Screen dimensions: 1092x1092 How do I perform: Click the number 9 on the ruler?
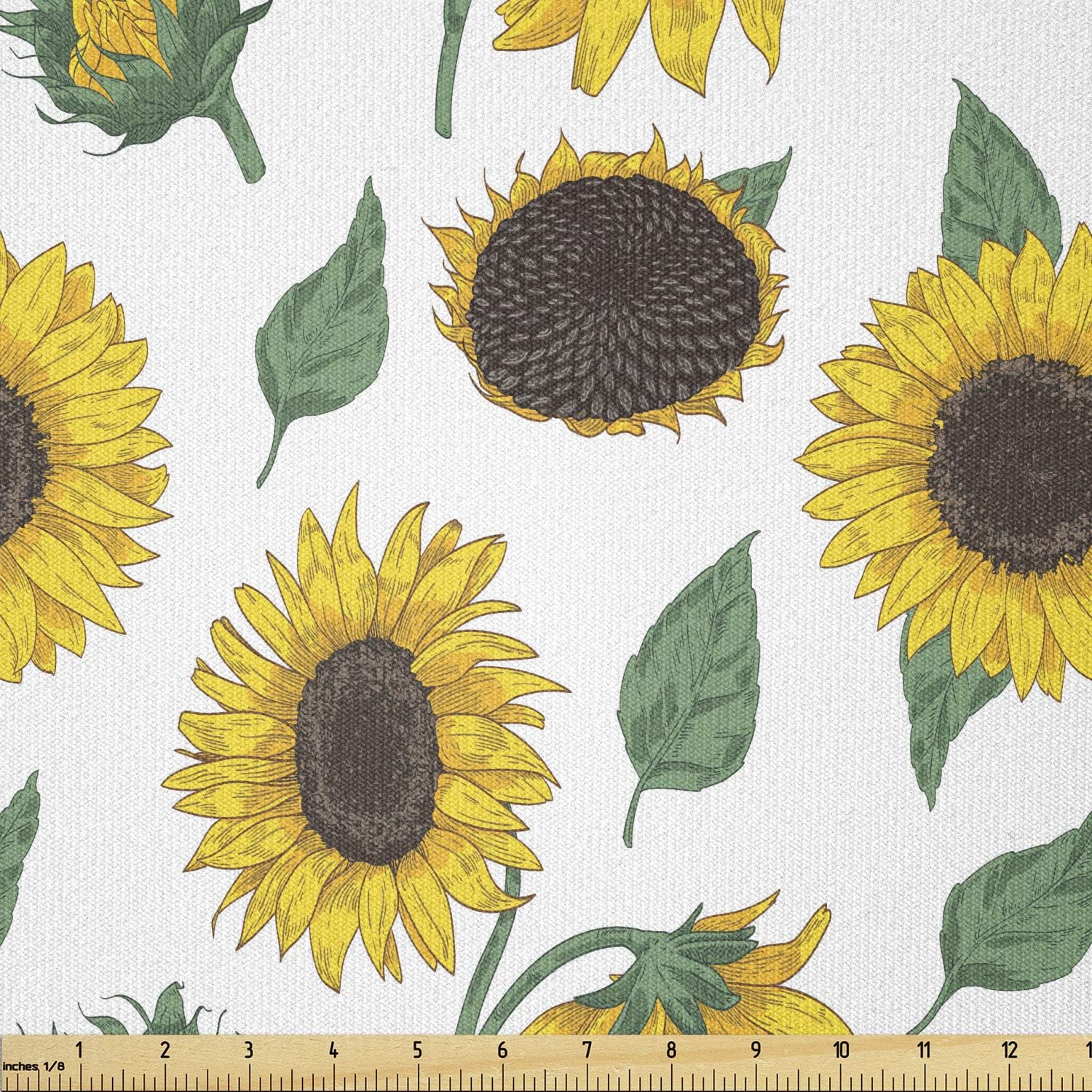tap(756, 1051)
